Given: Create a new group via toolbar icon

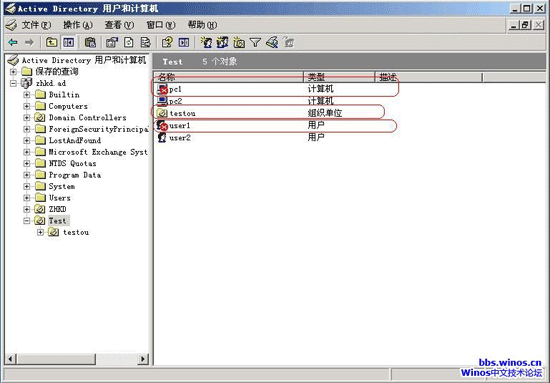Looking at the screenshot, I should pos(222,42).
